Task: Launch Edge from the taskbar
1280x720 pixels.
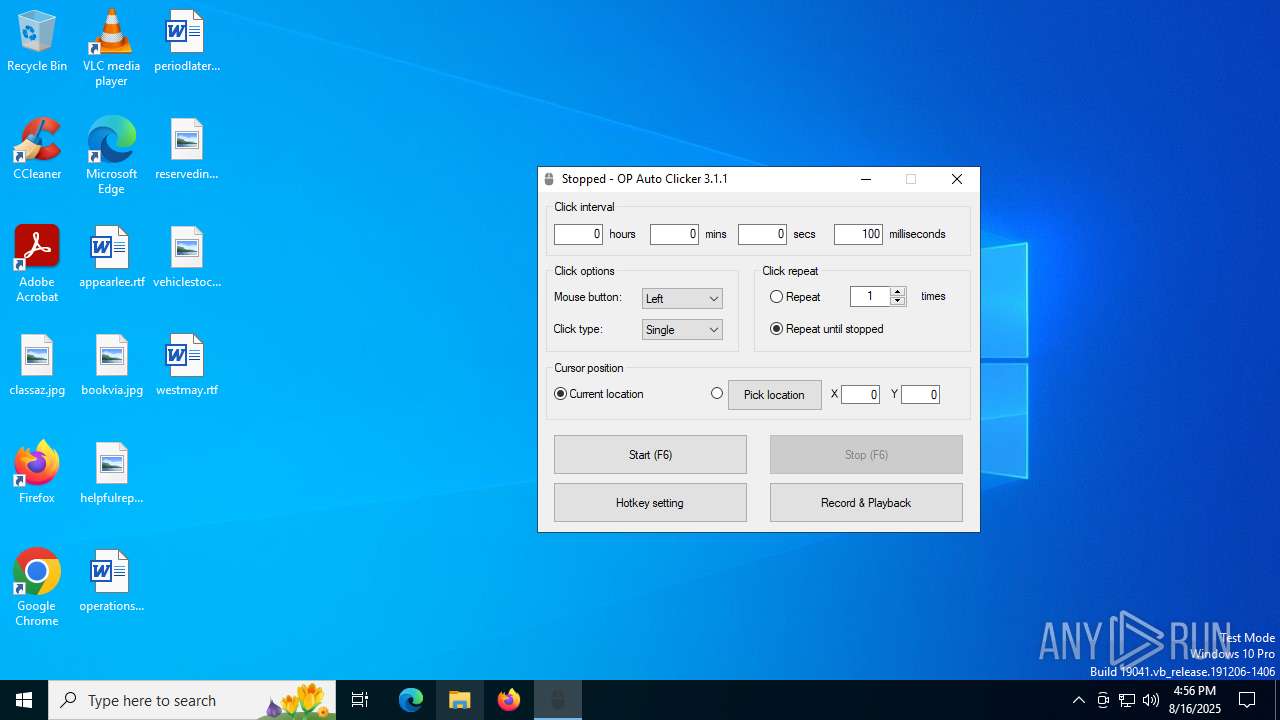Action: [x=411, y=700]
